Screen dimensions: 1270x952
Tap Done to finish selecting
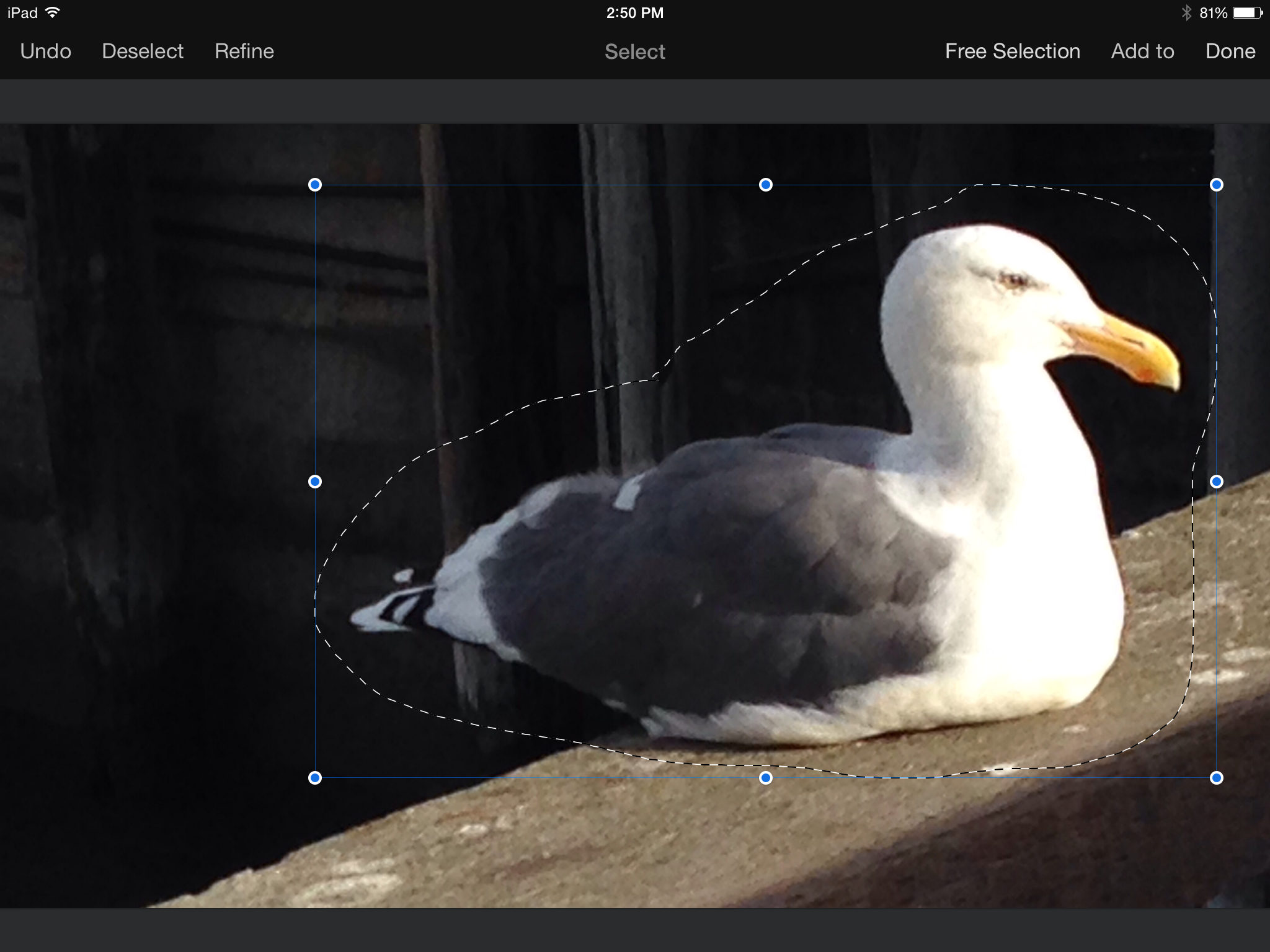coord(1230,51)
